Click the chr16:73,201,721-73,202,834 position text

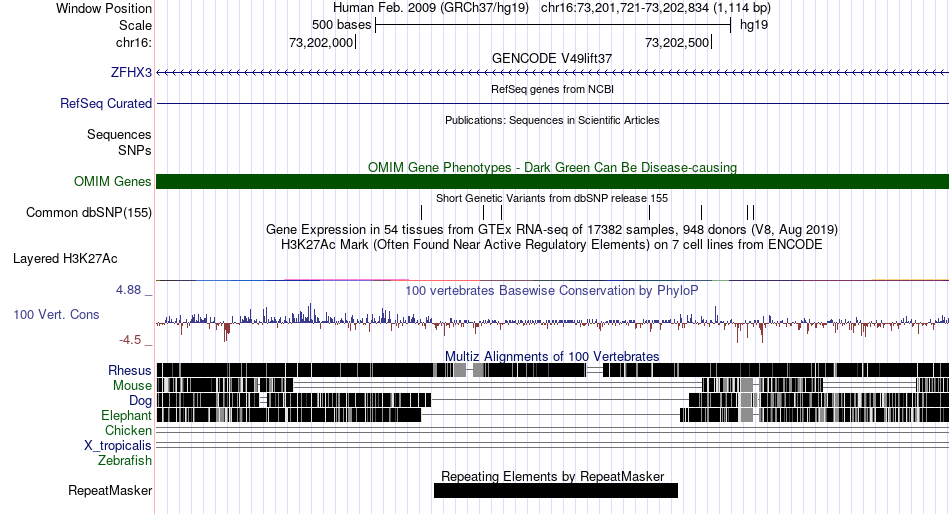point(656,8)
